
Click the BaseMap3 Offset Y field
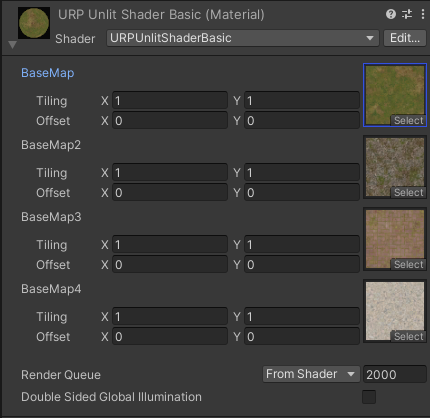(x=302, y=265)
